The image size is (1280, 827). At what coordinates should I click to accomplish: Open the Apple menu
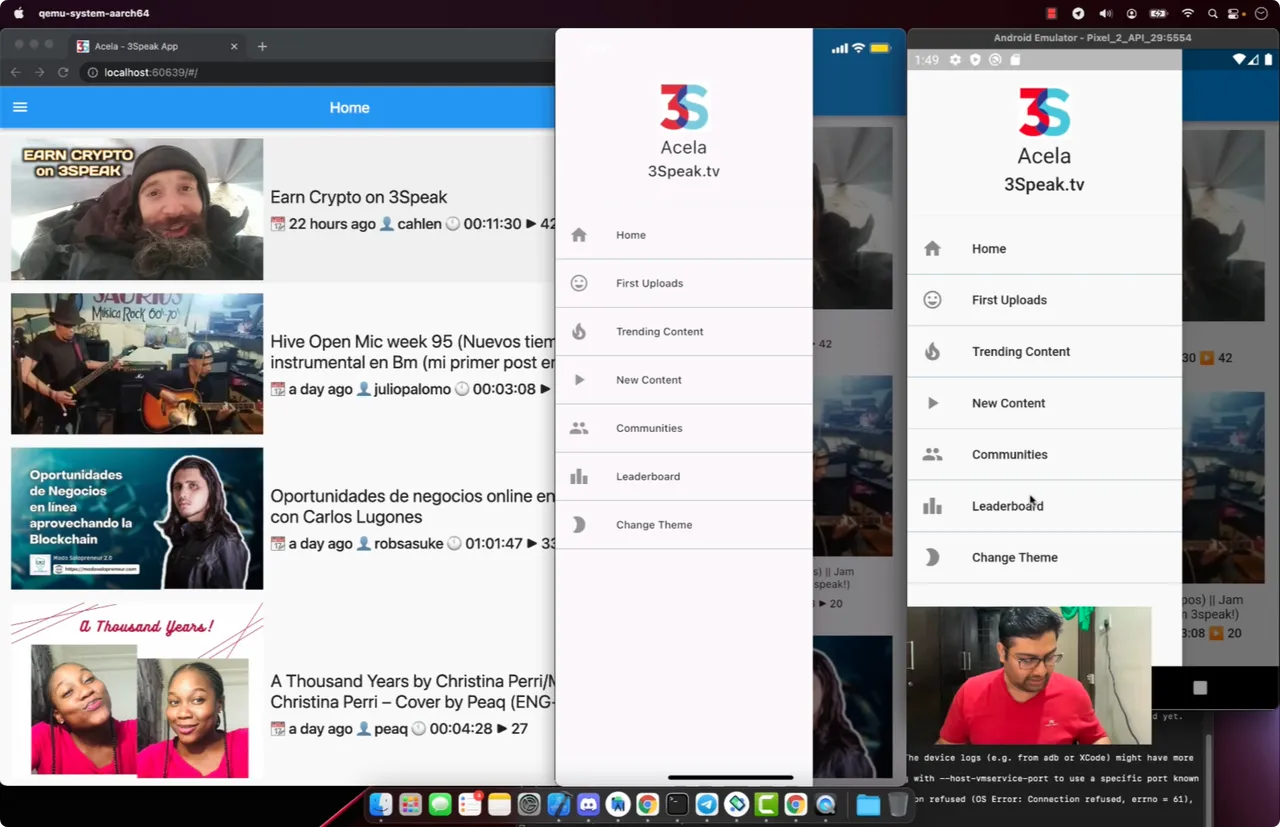coord(18,13)
